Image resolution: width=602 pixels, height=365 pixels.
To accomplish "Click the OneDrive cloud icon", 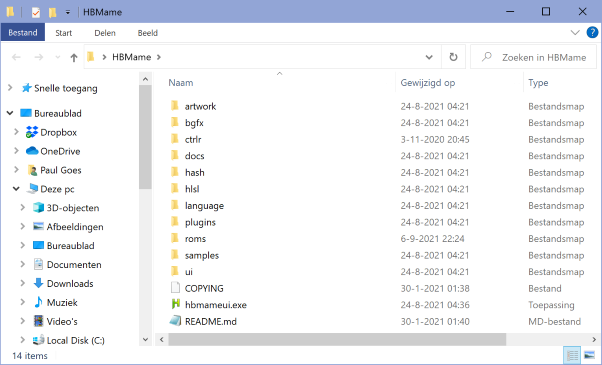I will [32, 151].
